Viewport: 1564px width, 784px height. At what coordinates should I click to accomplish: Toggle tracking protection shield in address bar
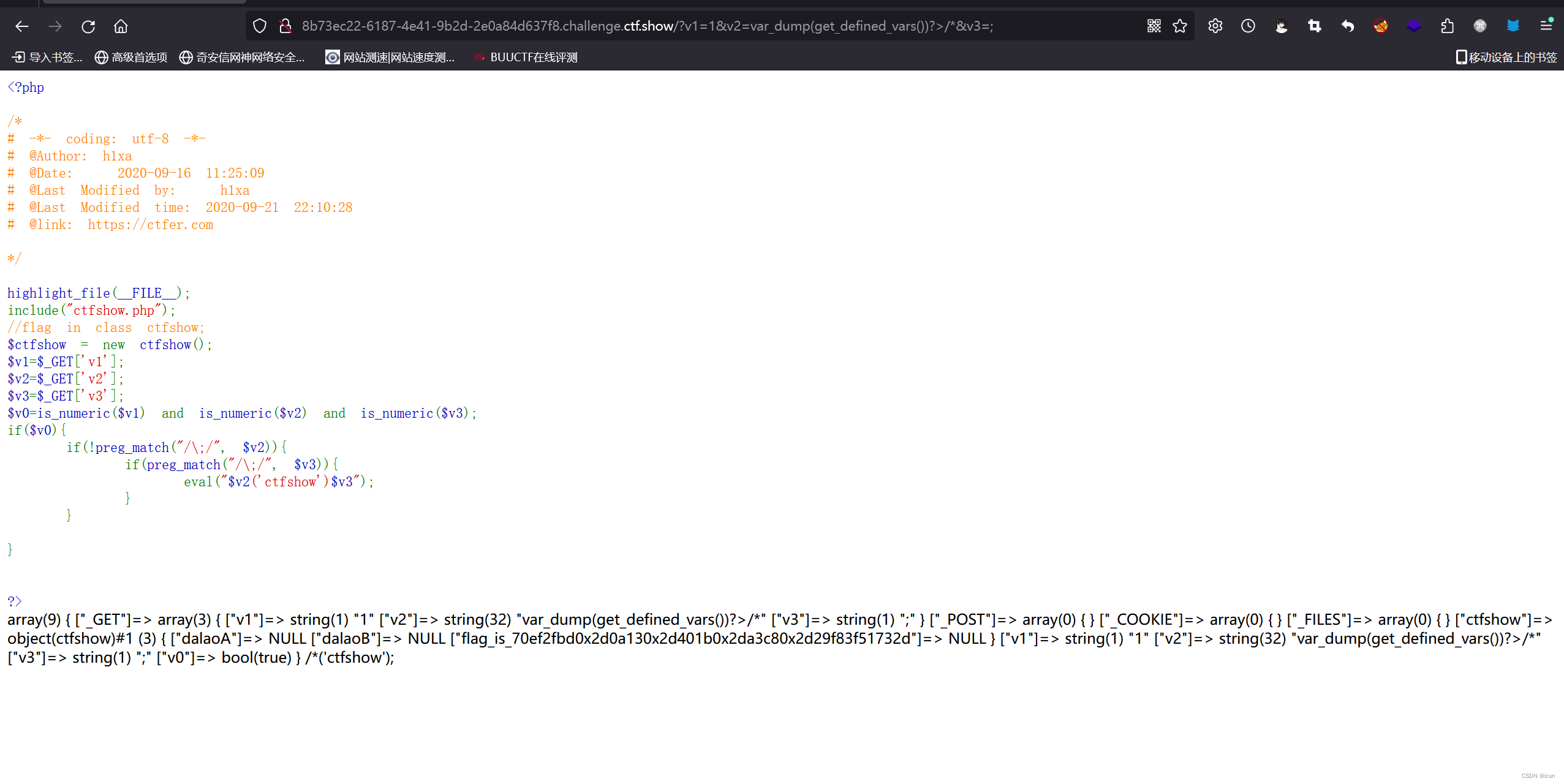(260, 26)
